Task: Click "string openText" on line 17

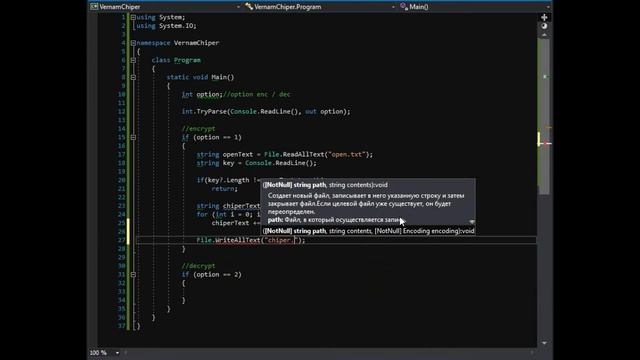Action: 225,154
